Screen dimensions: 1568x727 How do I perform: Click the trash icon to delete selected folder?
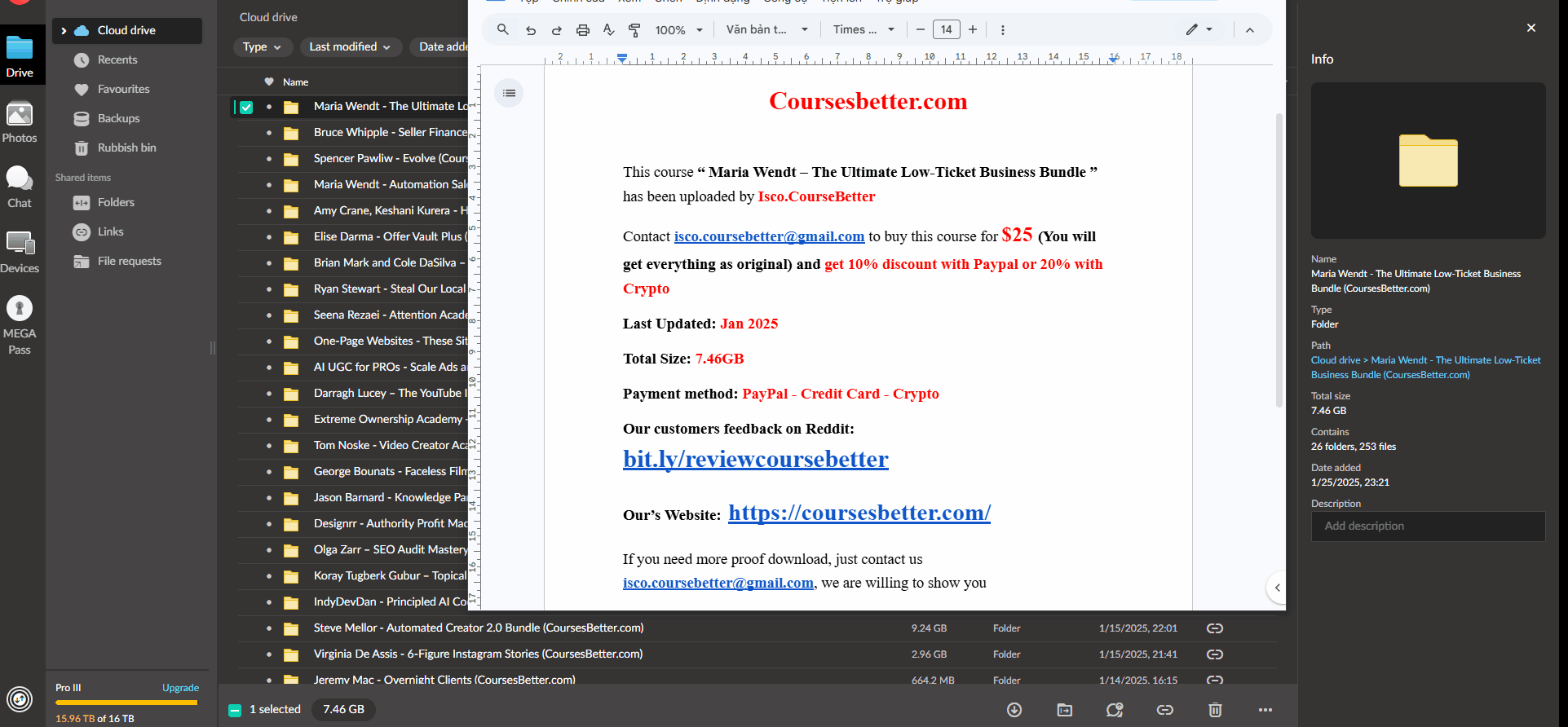[x=1215, y=710]
